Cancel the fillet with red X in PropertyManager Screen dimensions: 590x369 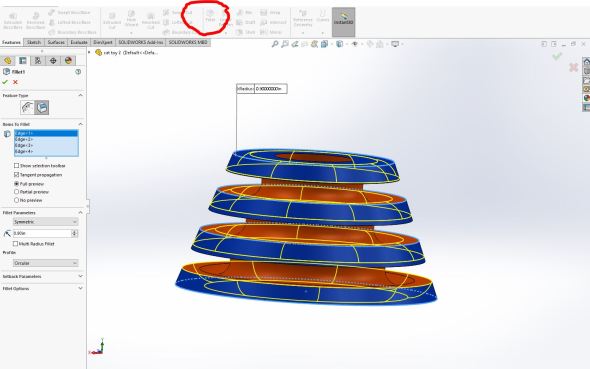click(x=15, y=82)
